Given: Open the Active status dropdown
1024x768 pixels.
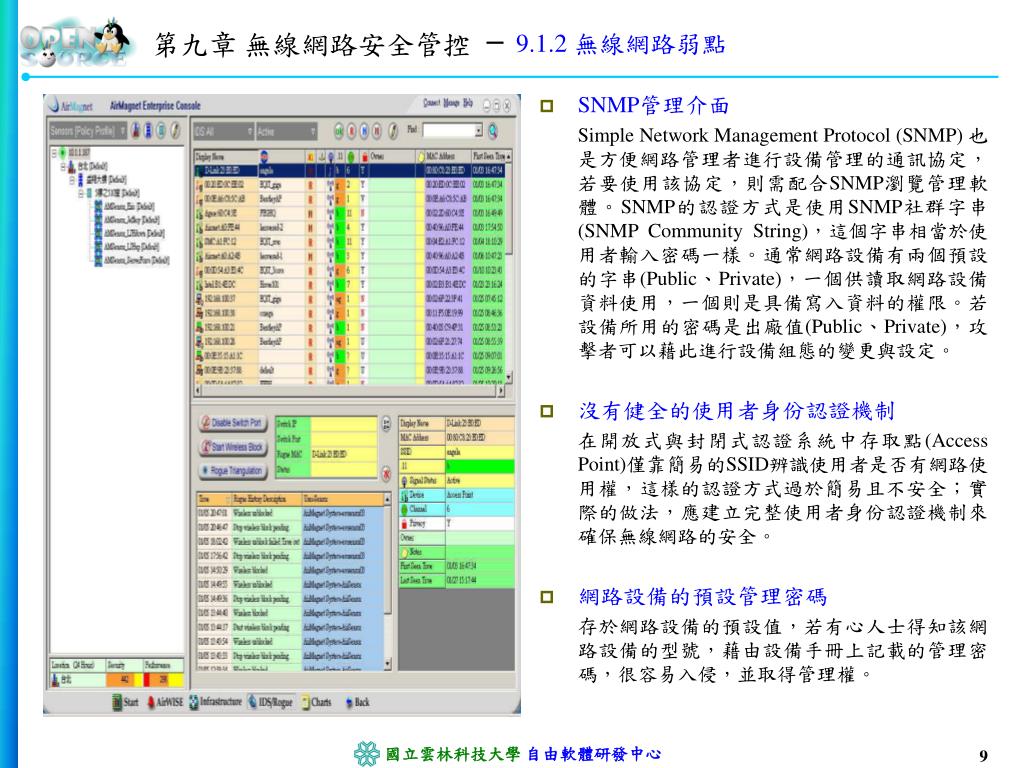Looking at the screenshot, I should tap(286, 131).
